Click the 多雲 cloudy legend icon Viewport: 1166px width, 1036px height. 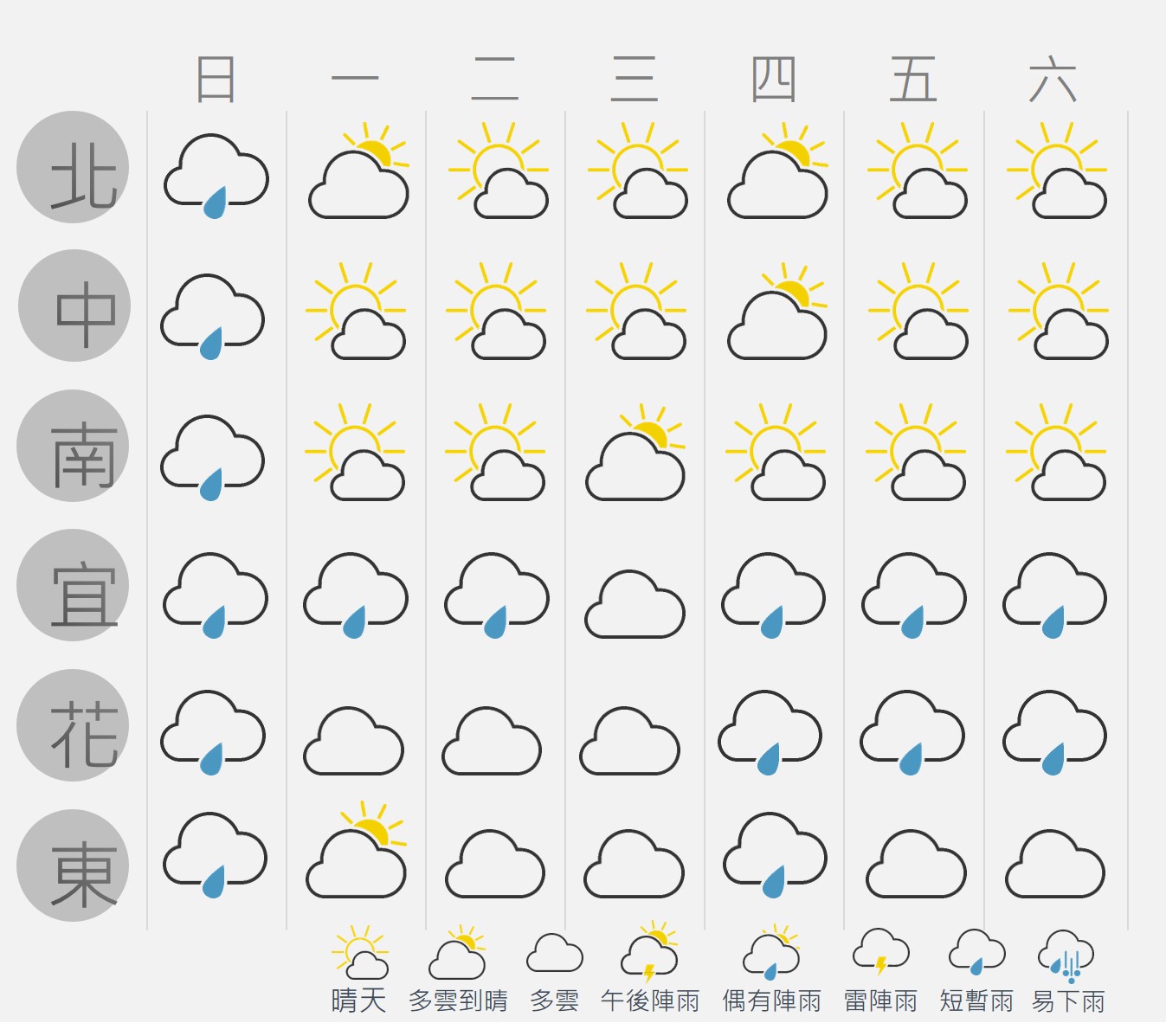[554, 954]
